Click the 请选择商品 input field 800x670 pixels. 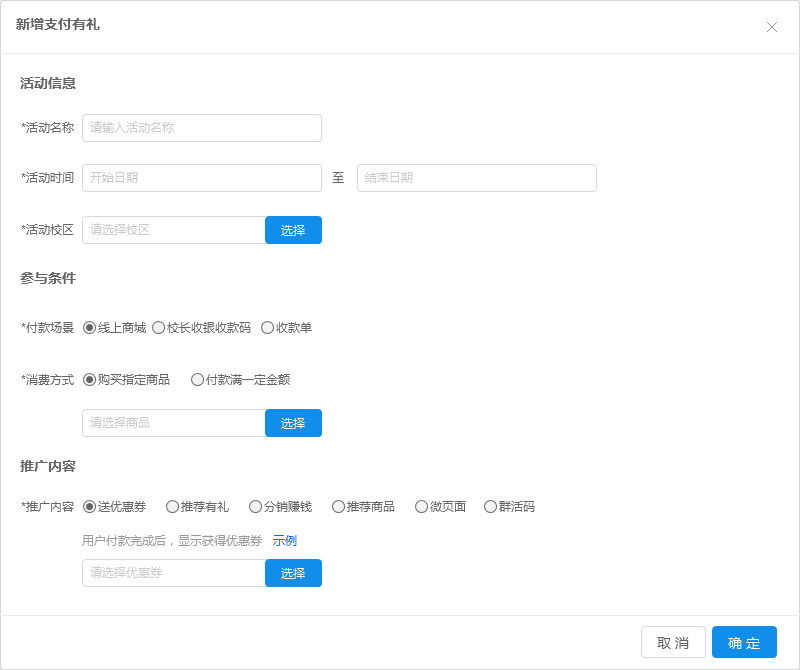coord(173,423)
